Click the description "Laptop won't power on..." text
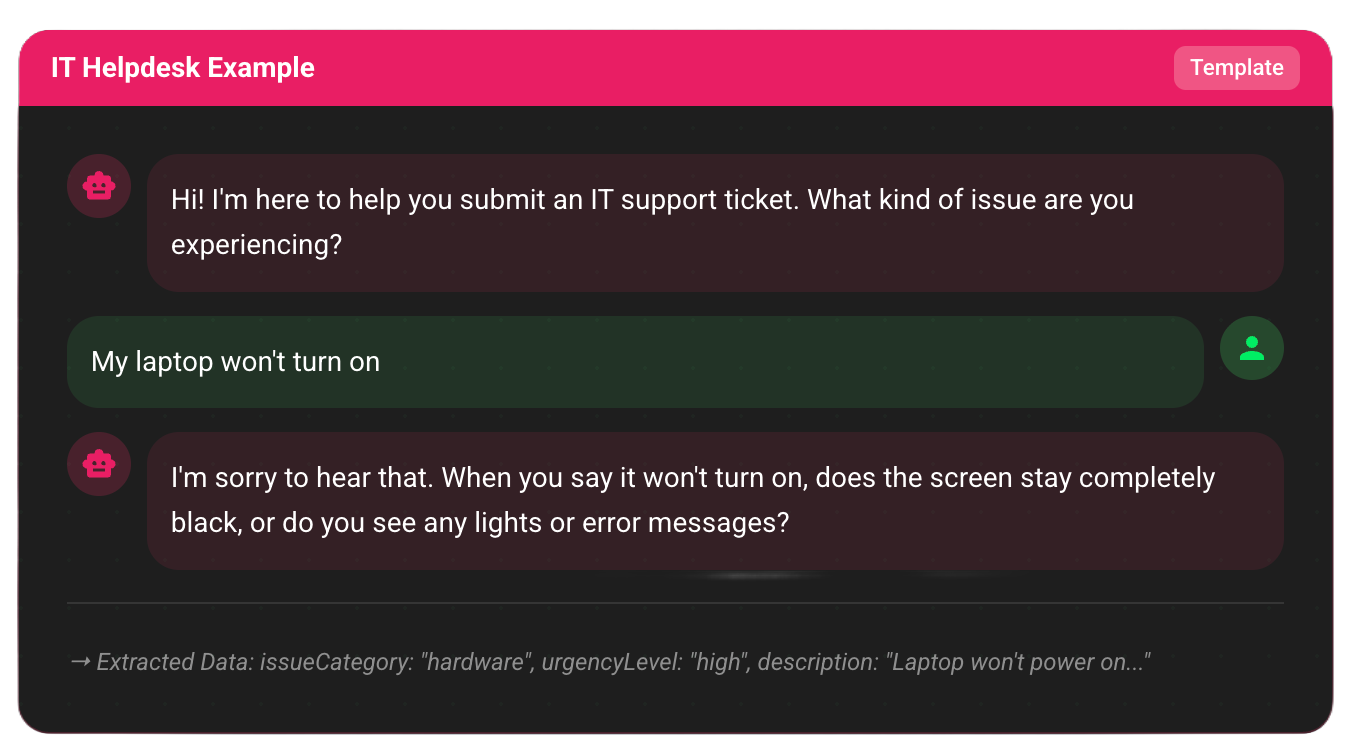Image resolution: width=1356 pixels, height=752 pixels. click(1020, 661)
